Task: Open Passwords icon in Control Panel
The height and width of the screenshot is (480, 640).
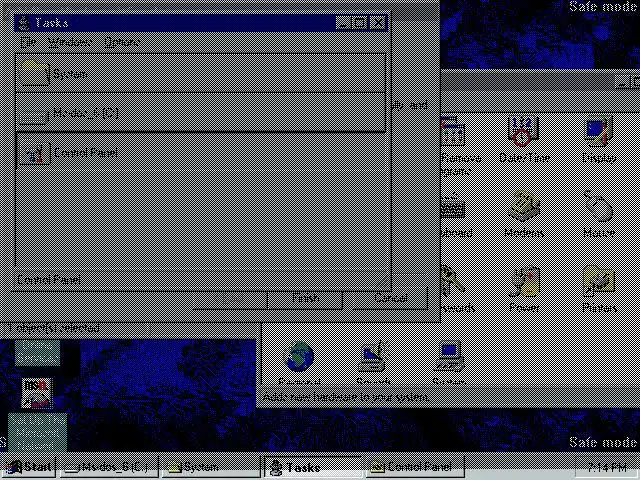Action: pyautogui.click(x=453, y=281)
